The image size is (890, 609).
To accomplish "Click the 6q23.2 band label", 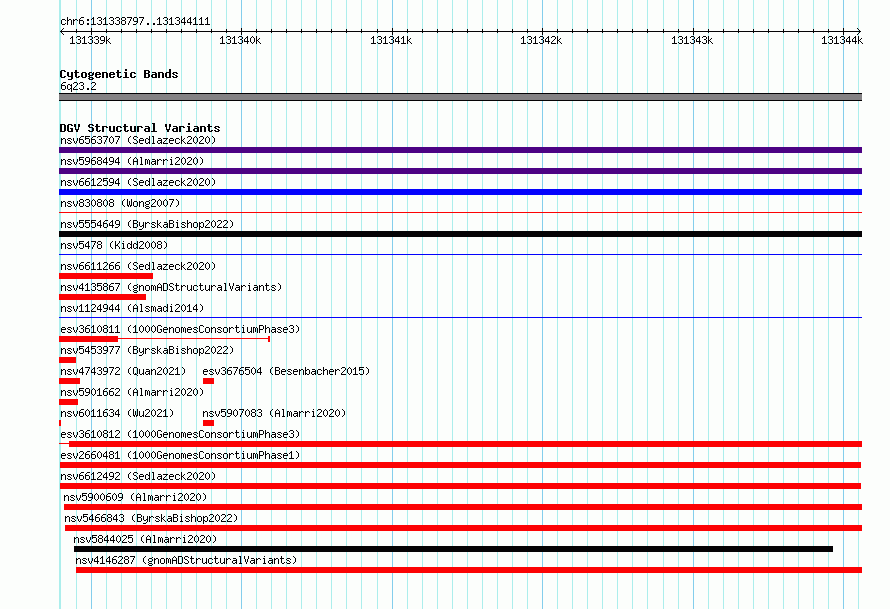I will 78,86.
